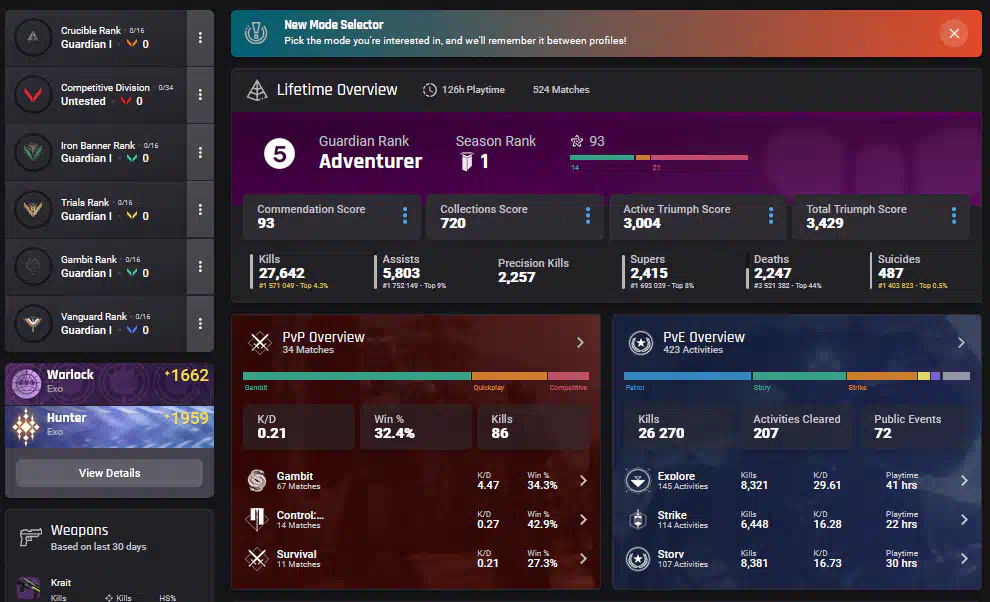
Task: Open Vanguard Rank options menu
Action: pyautogui.click(x=200, y=323)
